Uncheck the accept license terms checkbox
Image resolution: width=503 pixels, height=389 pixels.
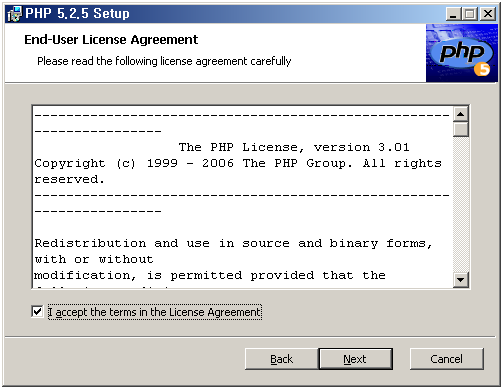(x=37, y=312)
